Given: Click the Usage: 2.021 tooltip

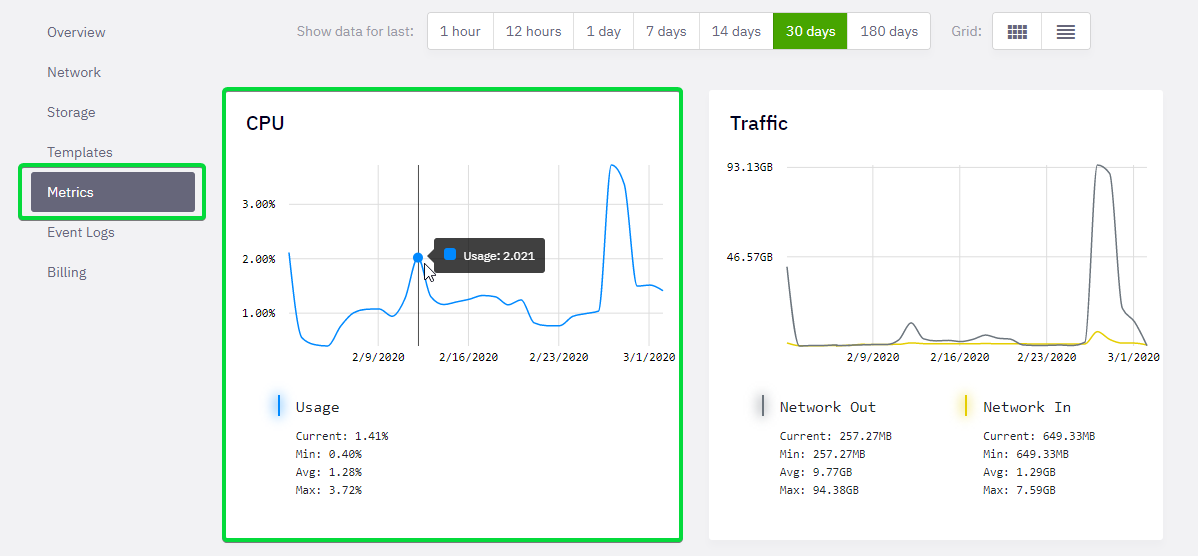Looking at the screenshot, I should 489,255.
